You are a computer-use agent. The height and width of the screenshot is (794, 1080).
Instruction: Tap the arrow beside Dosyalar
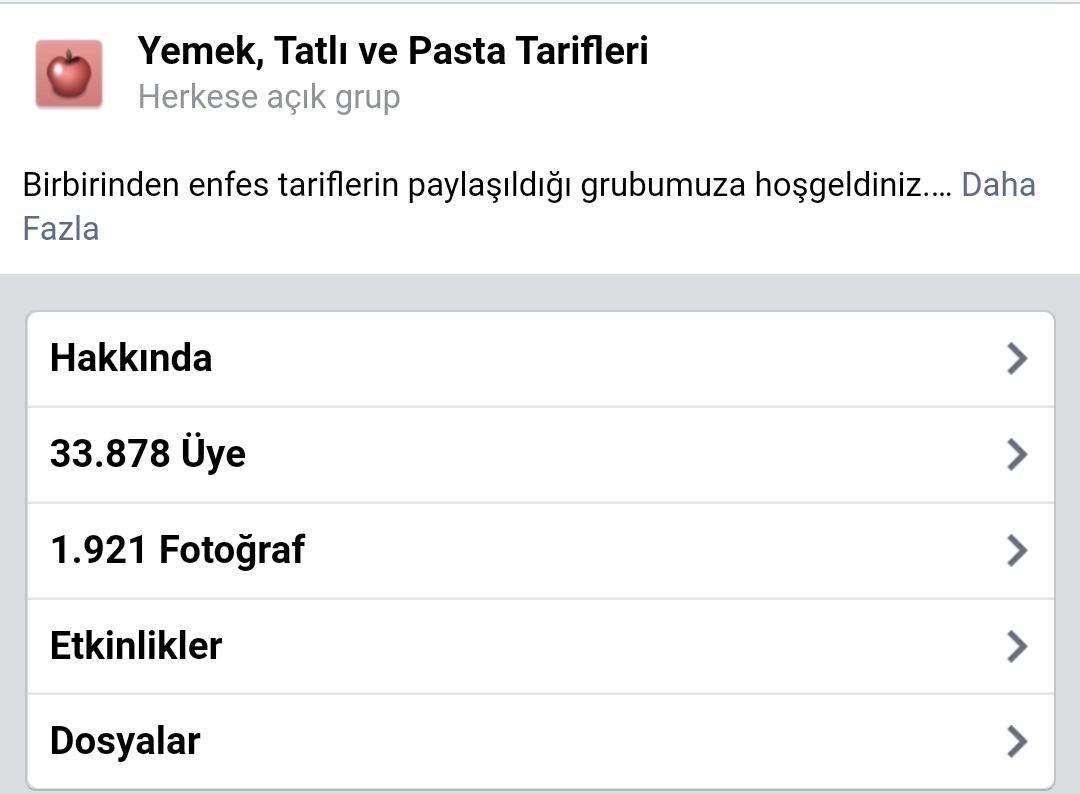click(x=1017, y=742)
